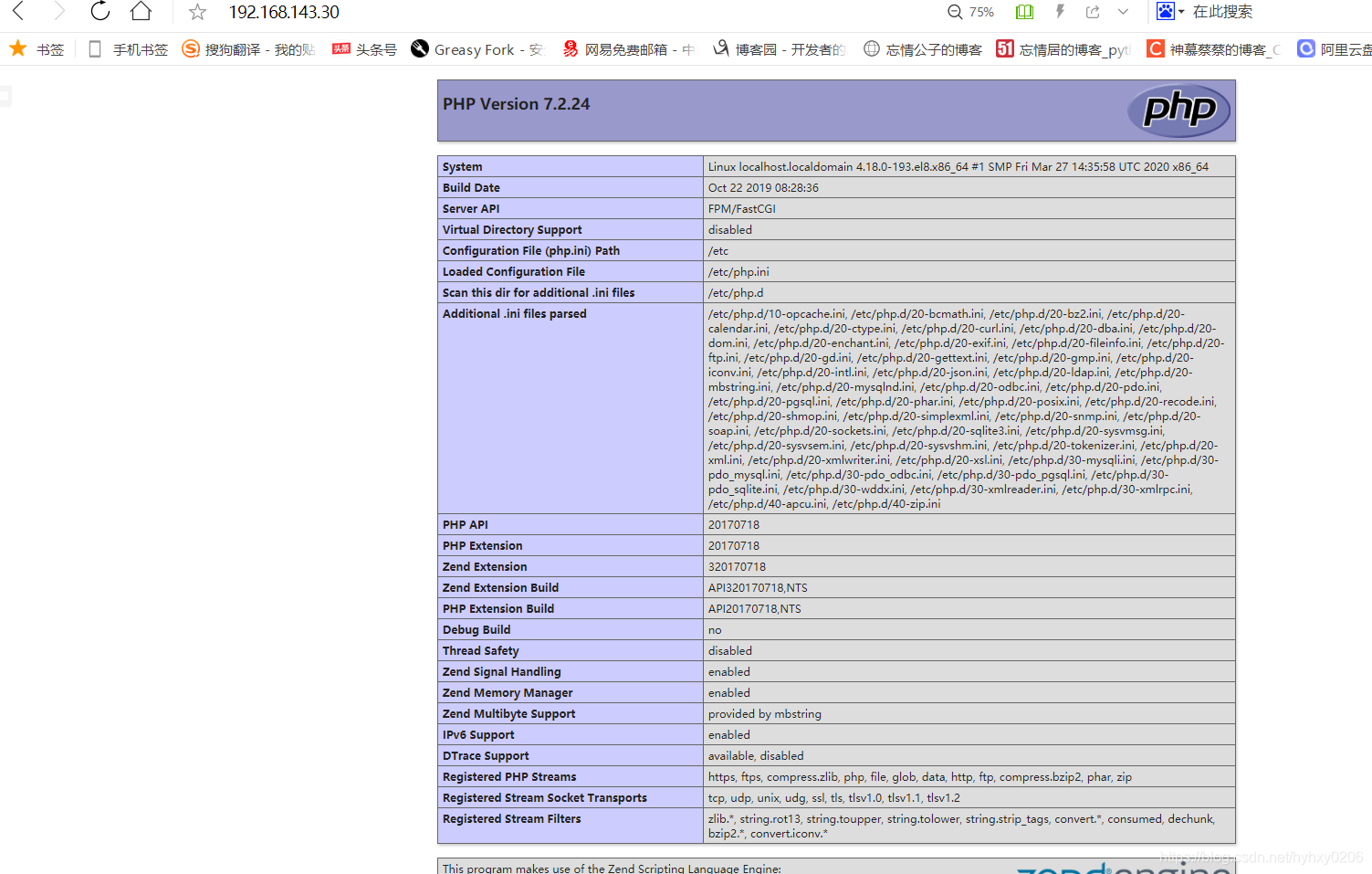Viewport: 1372px width, 874px height.
Task: Select the Additional .ini files parsed label
Action: pos(515,314)
